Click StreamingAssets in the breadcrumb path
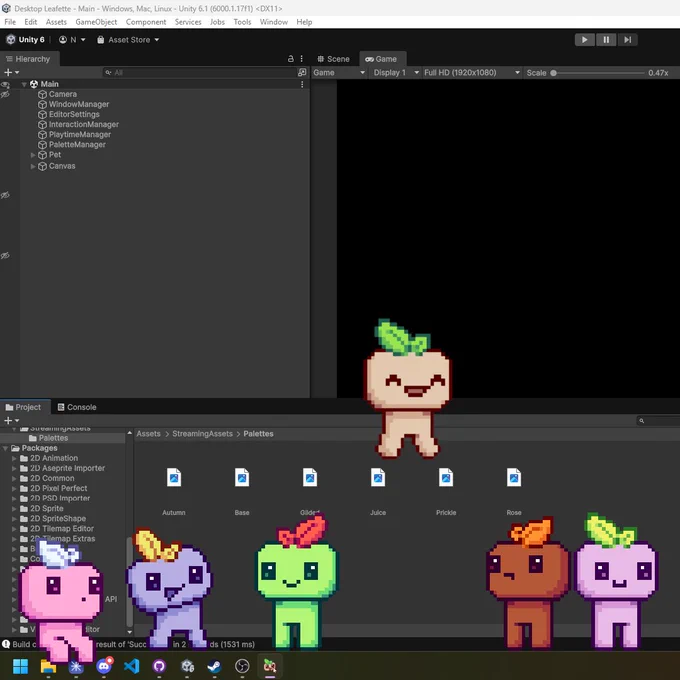 (x=203, y=434)
